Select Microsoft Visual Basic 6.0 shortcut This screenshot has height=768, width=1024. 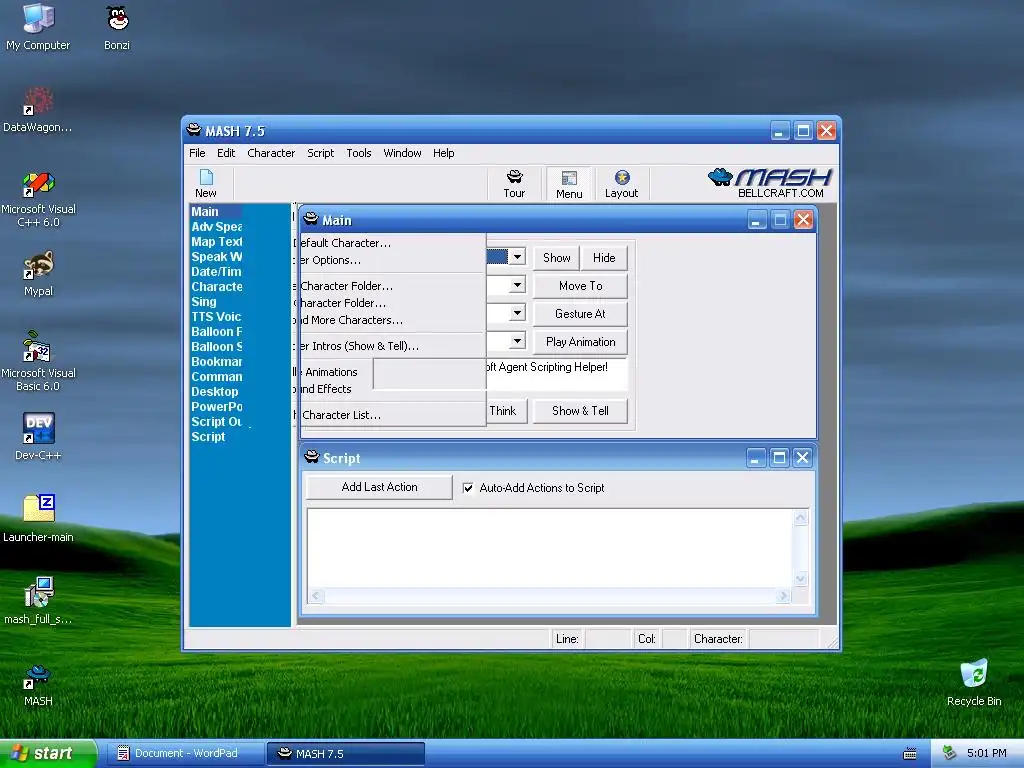(38, 362)
